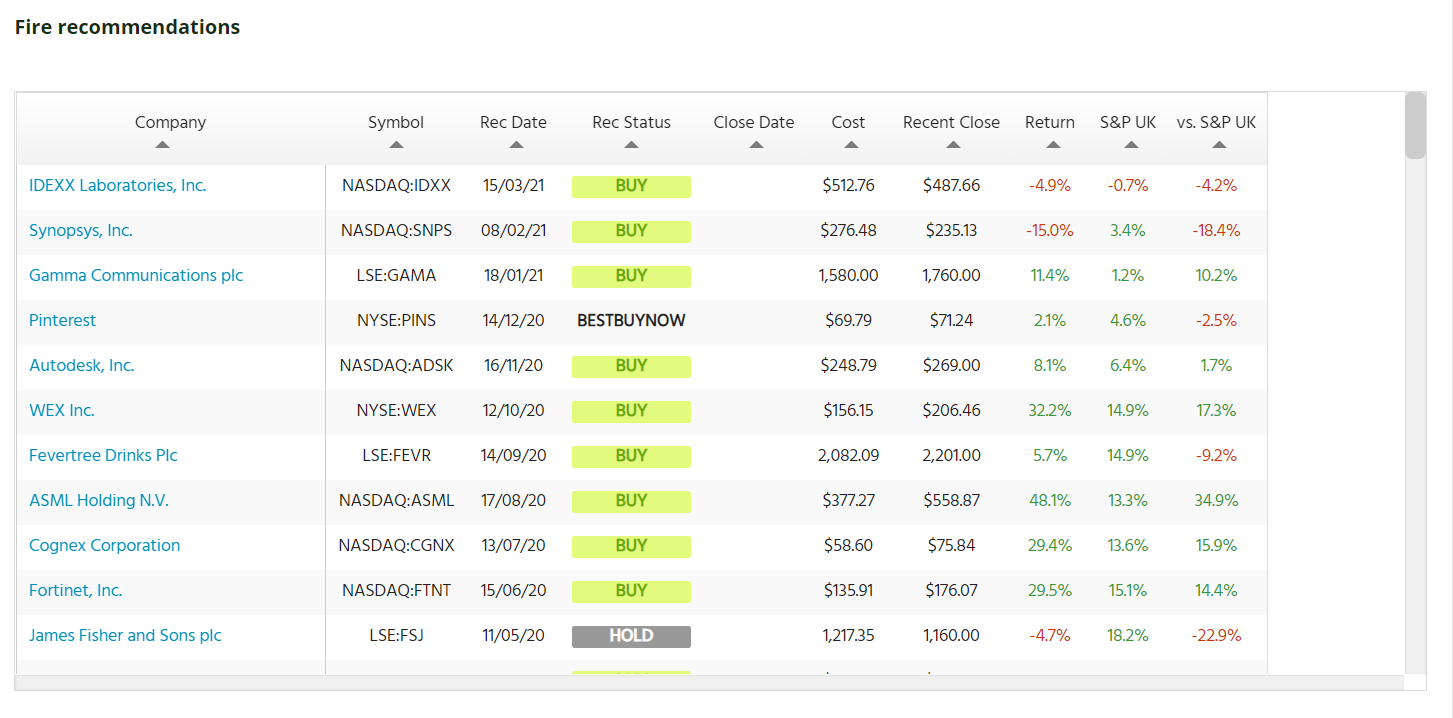
Task: Click BUY status for IDEXX Laboratories
Action: (631, 186)
